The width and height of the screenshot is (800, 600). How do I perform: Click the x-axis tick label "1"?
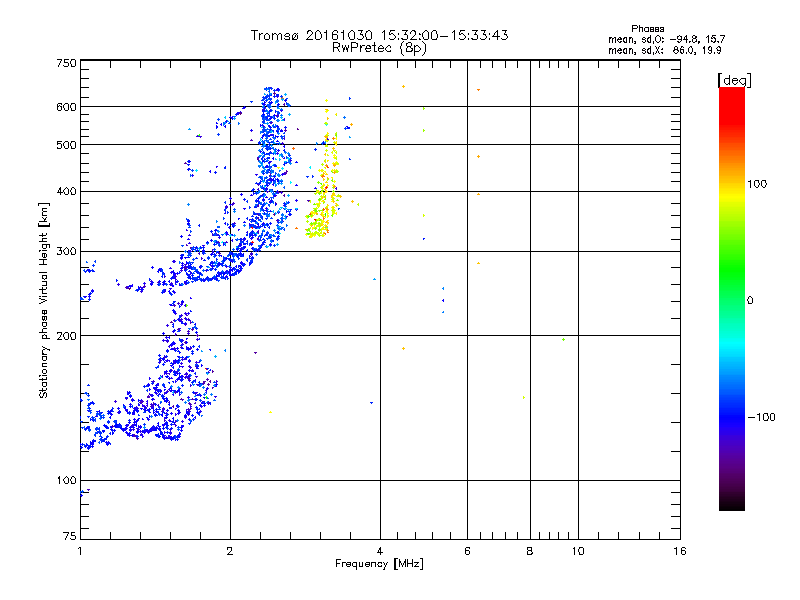pyautogui.click(x=80, y=551)
